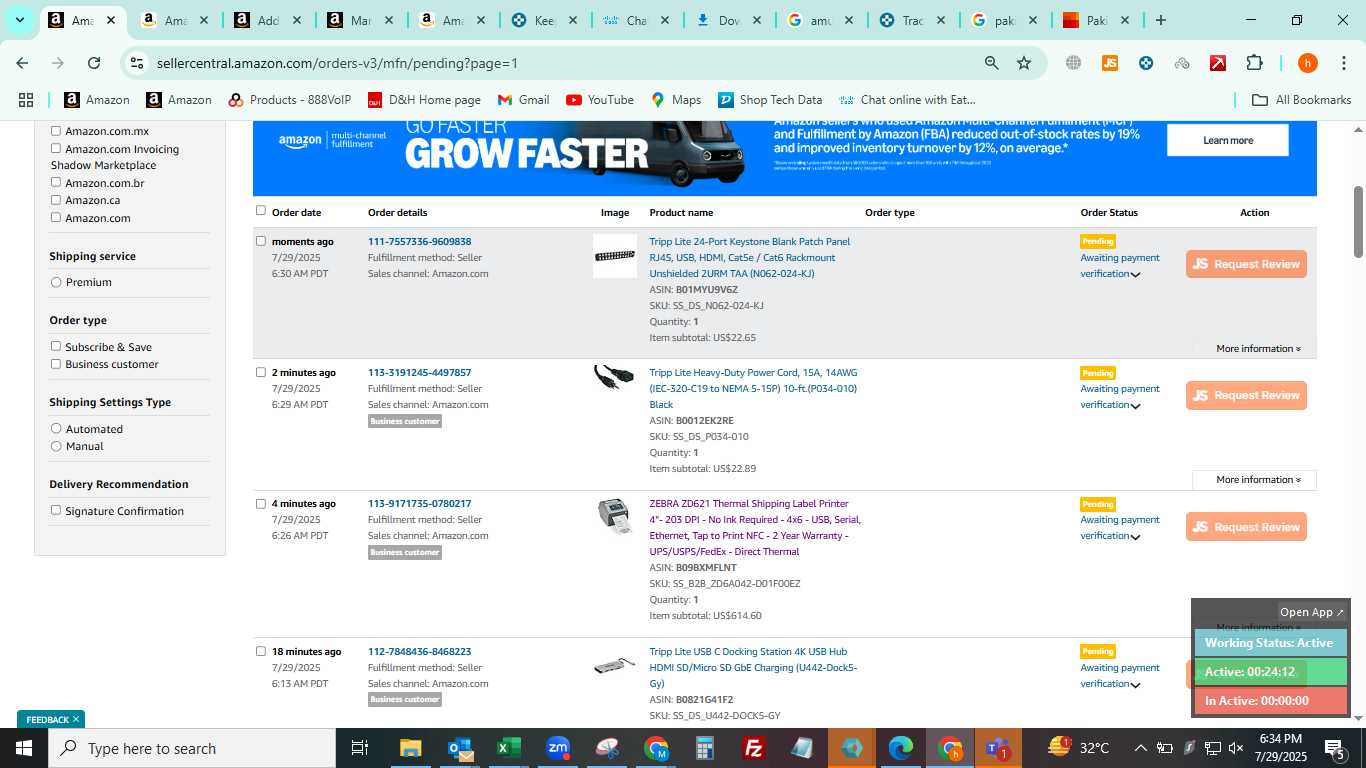Check the Amazon.com.br checkbox
This screenshot has width=1366, height=768.
click(56, 183)
